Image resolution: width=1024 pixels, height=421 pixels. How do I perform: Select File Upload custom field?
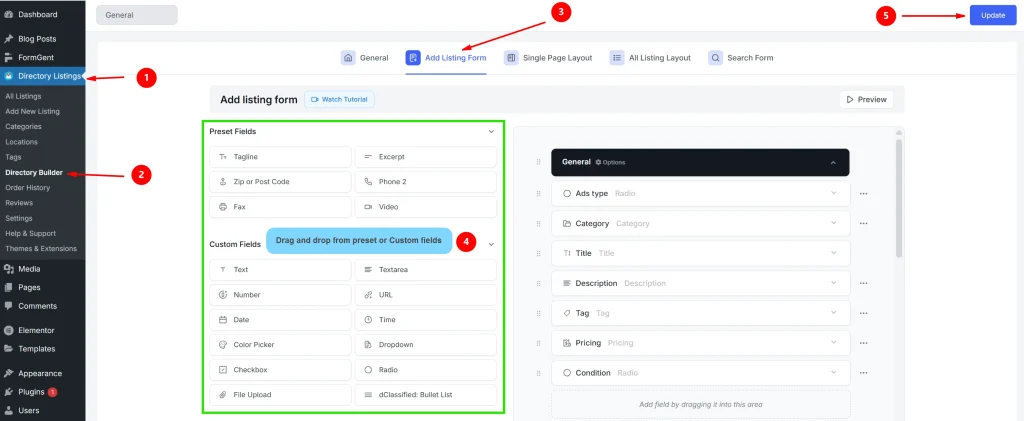coord(280,394)
